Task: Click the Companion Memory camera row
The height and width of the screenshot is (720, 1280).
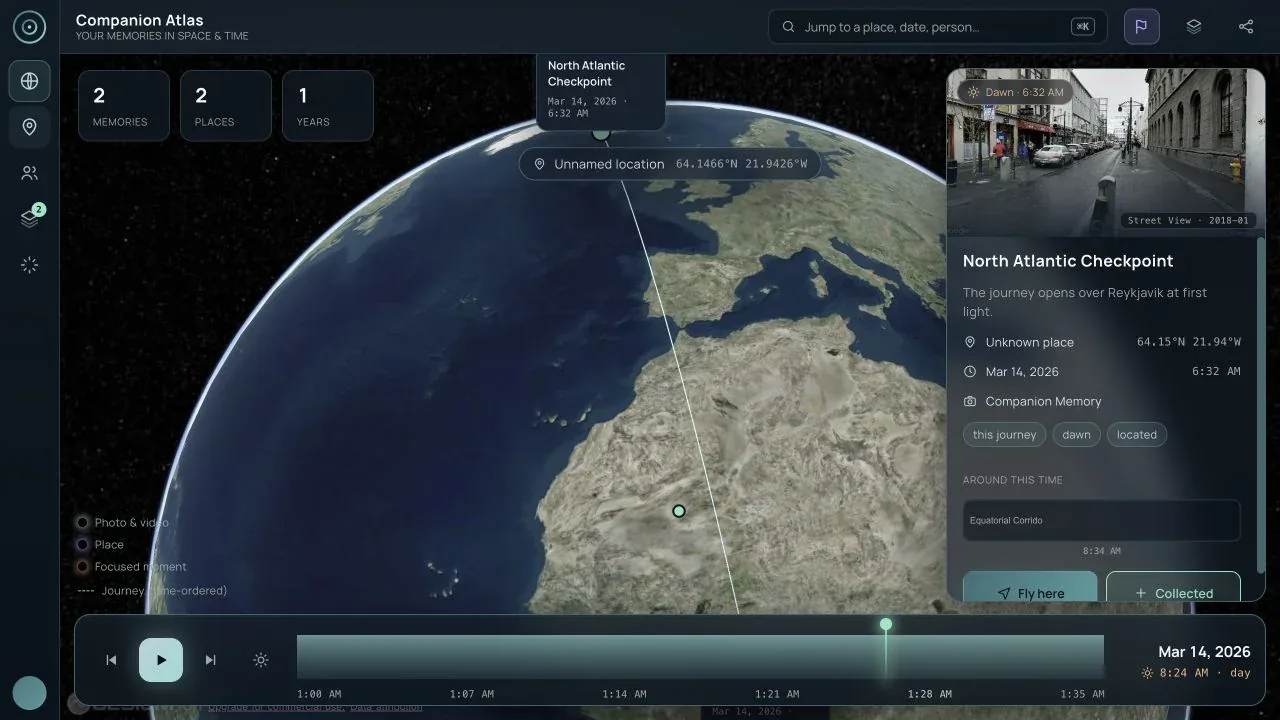Action: [x=1101, y=401]
